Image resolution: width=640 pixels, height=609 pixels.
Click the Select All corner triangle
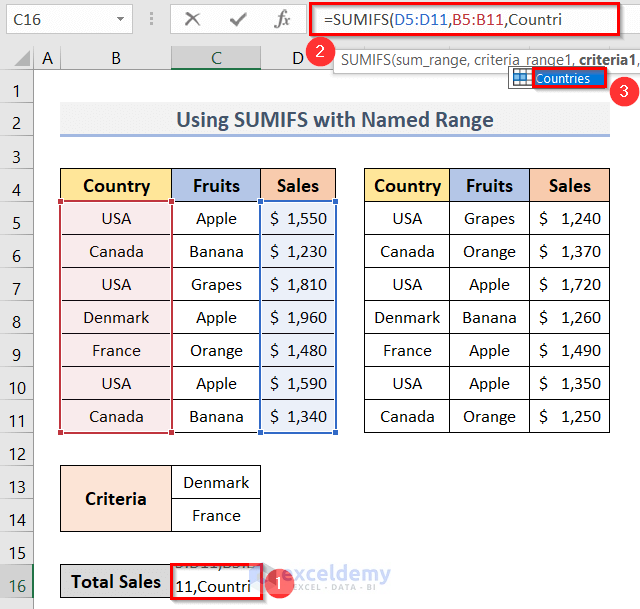[19, 60]
